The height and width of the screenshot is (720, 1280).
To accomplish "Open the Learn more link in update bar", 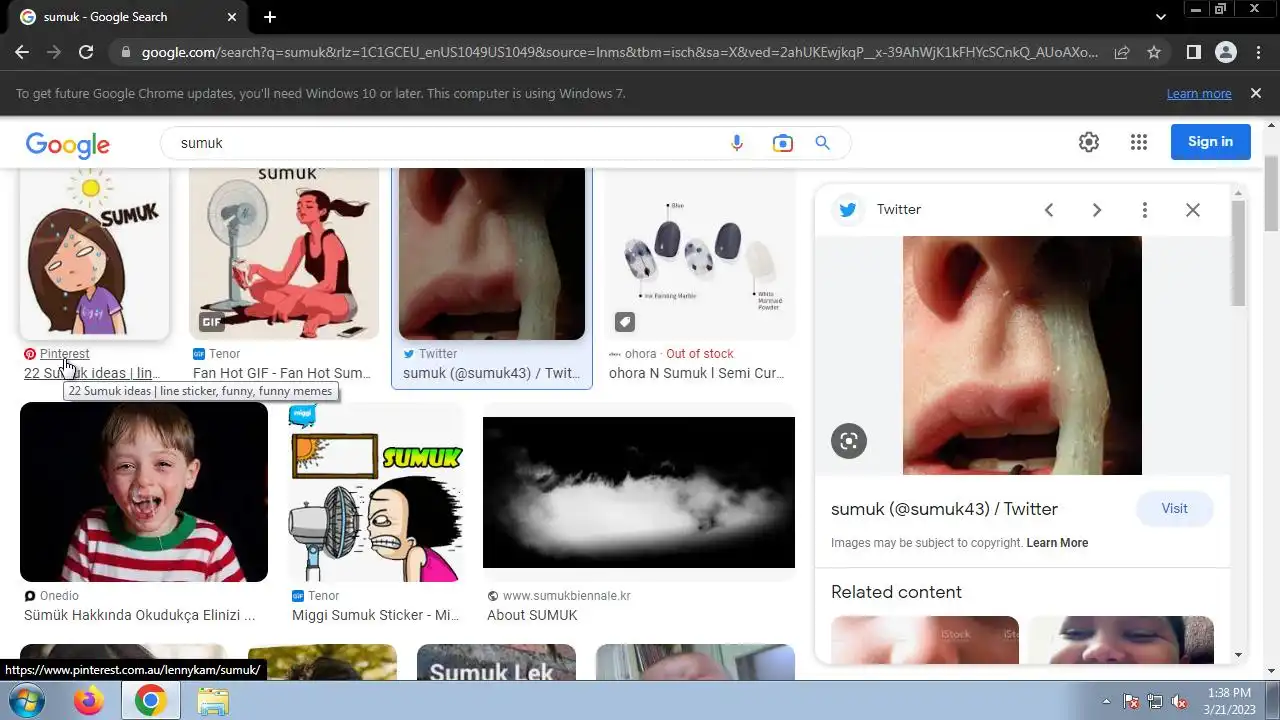I will [1199, 94].
